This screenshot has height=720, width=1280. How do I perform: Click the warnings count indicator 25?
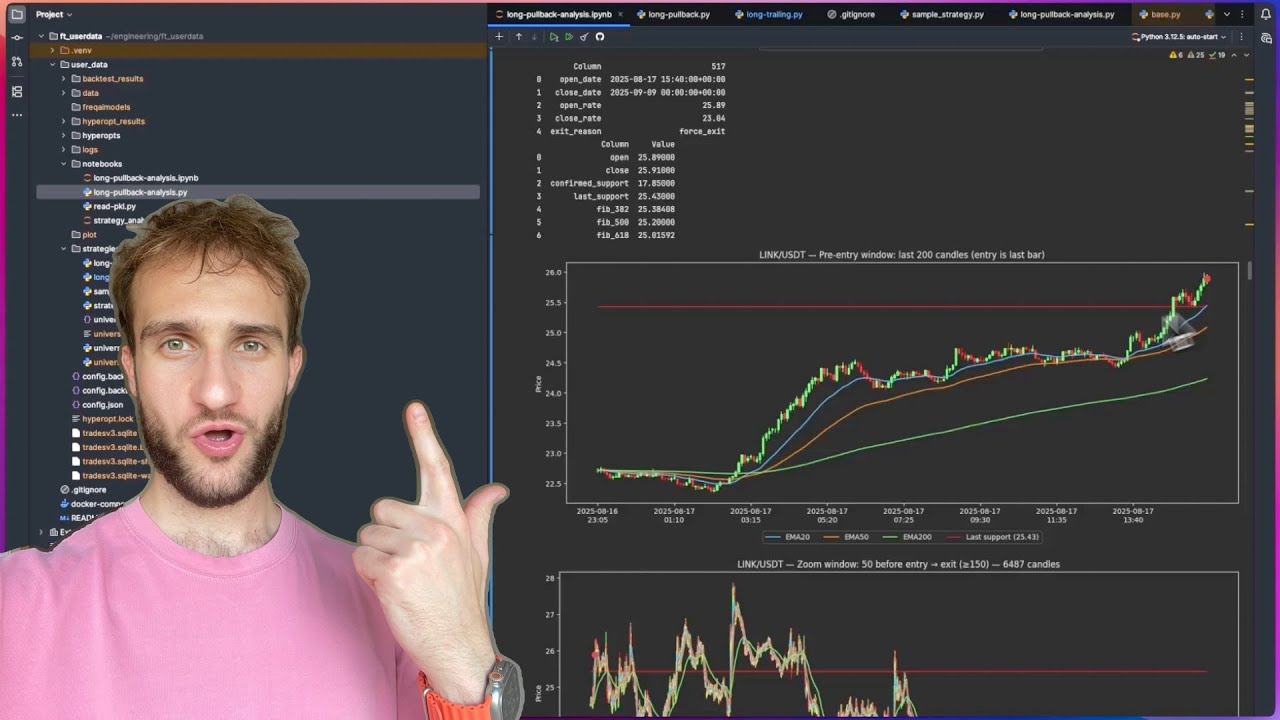[1194, 55]
